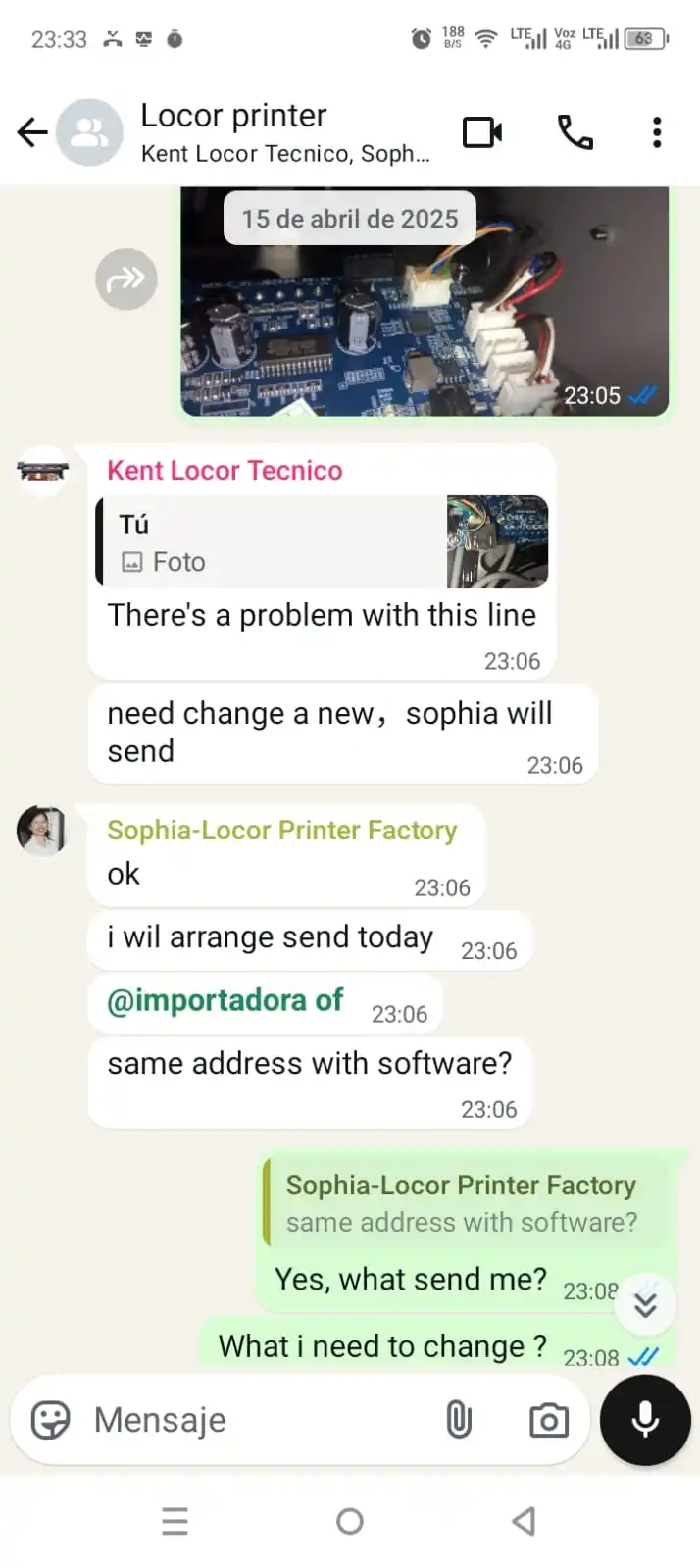Start a video call with Locor printer group
The width and height of the screenshot is (700, 1568).
482,132
